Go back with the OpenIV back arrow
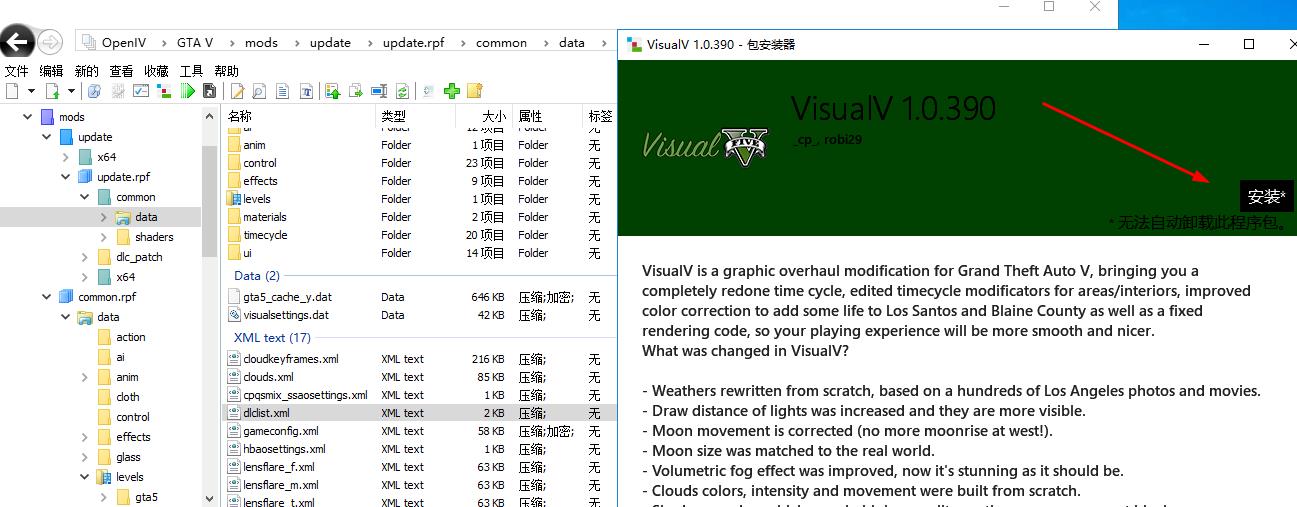 (18, 42)
